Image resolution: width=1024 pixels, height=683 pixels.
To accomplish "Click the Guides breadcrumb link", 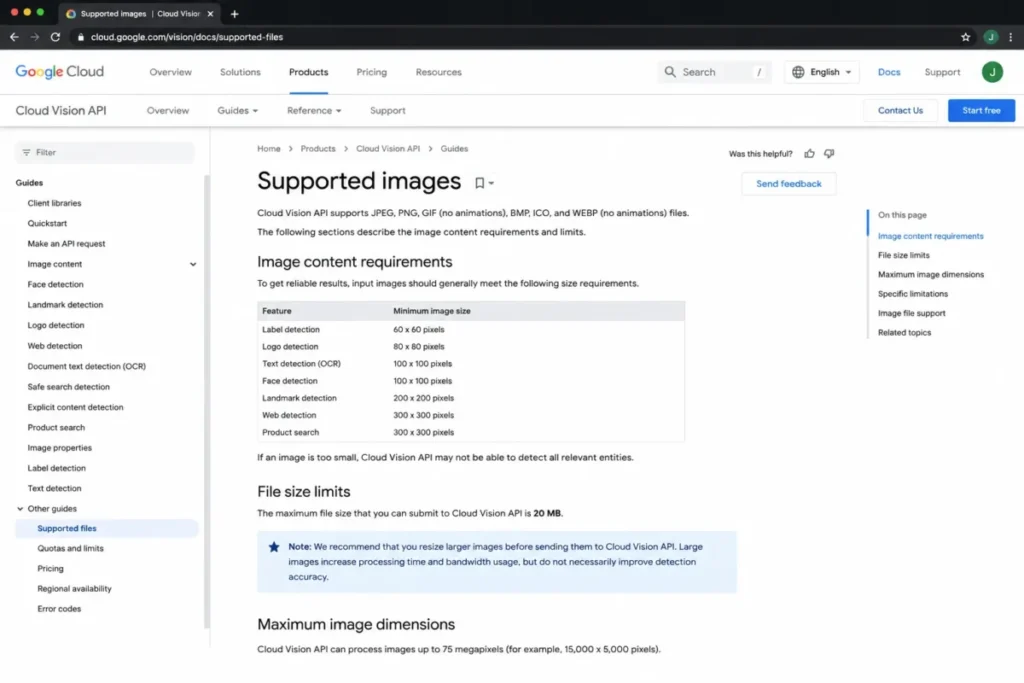I will (x=454, y=149).
